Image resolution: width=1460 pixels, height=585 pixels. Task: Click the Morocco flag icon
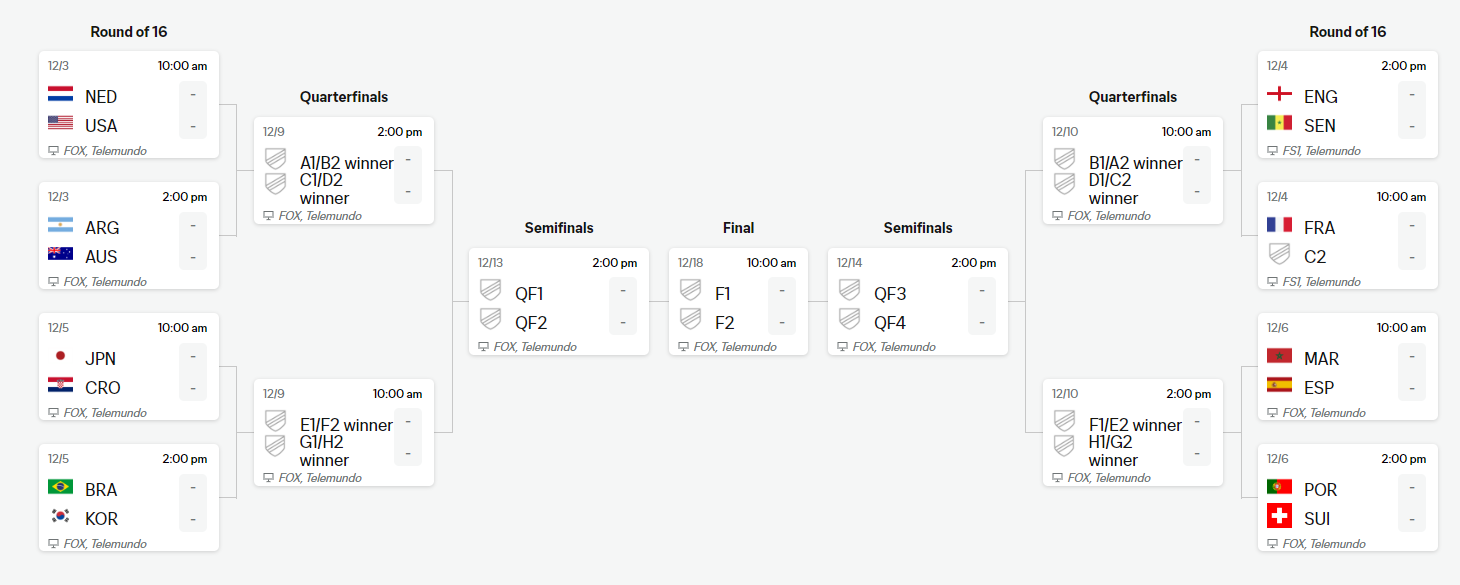pyautogui.click(x=1278, y=357)
